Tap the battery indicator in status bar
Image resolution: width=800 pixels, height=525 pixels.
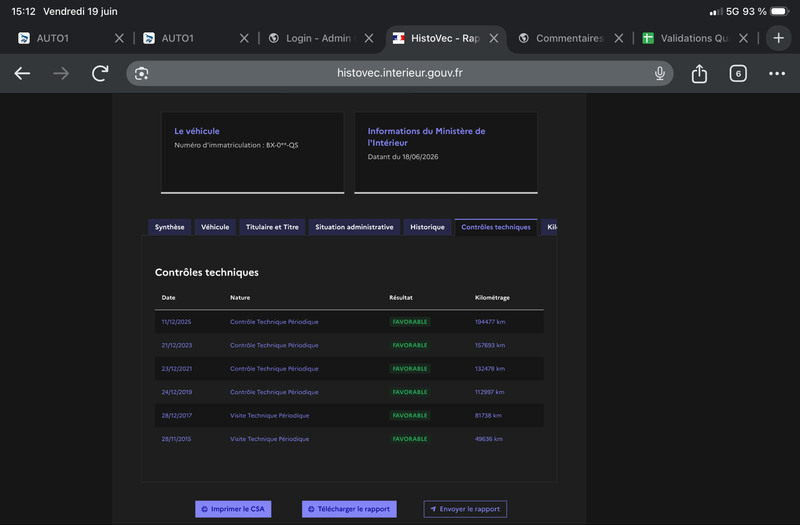point(780,11)
